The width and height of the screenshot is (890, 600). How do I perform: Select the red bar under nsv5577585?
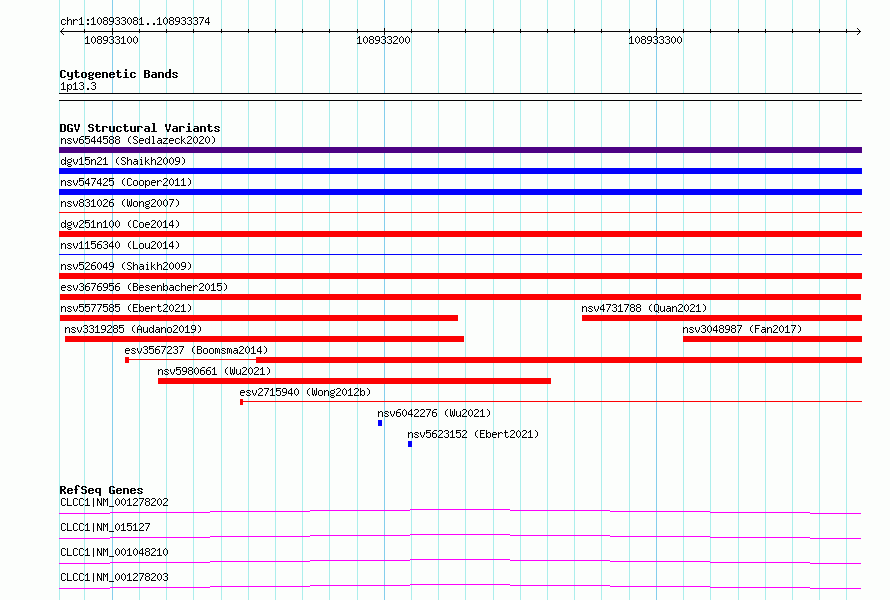pos(258,318)
